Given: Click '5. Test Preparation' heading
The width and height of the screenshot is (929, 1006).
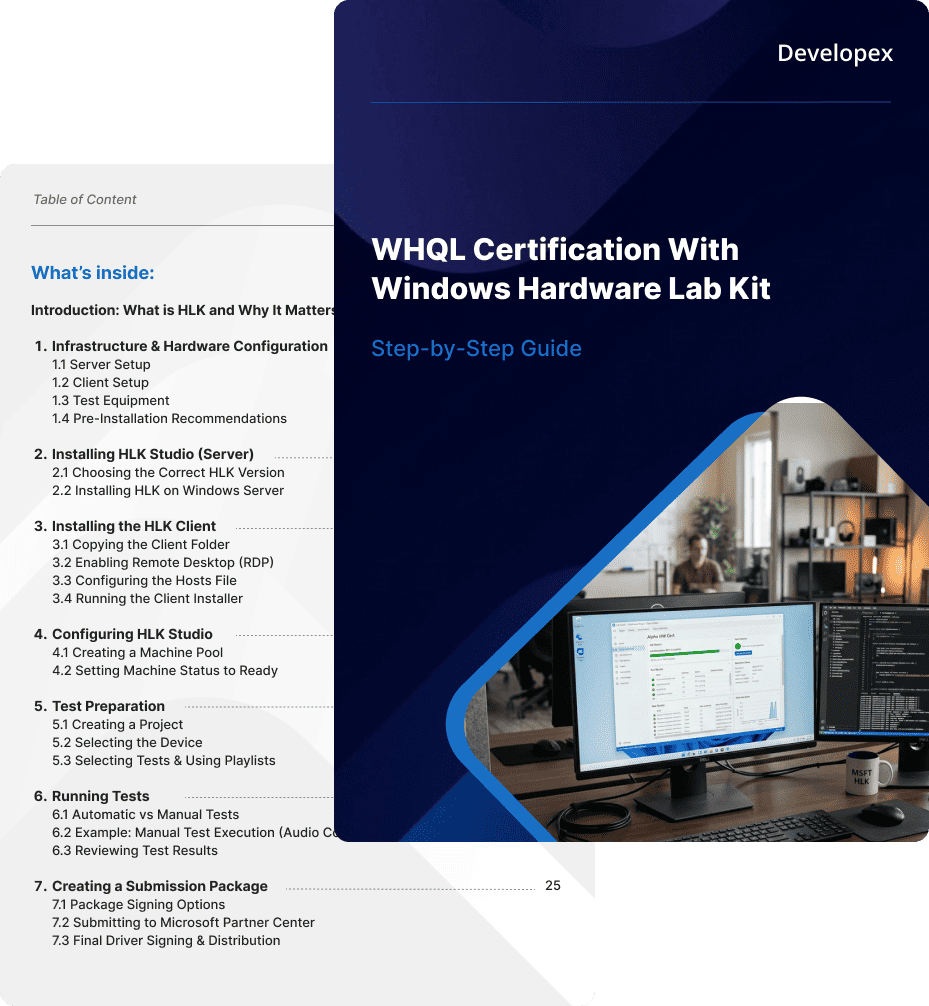Looking at the screenshot, I should coord(99,706).
